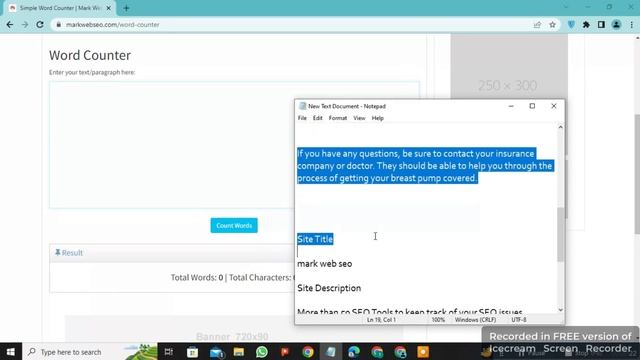Image resolution: width=640 pixels, height=360 pixels.
Task: Bookmark this page with the star icon
Action: click(552, 24)
